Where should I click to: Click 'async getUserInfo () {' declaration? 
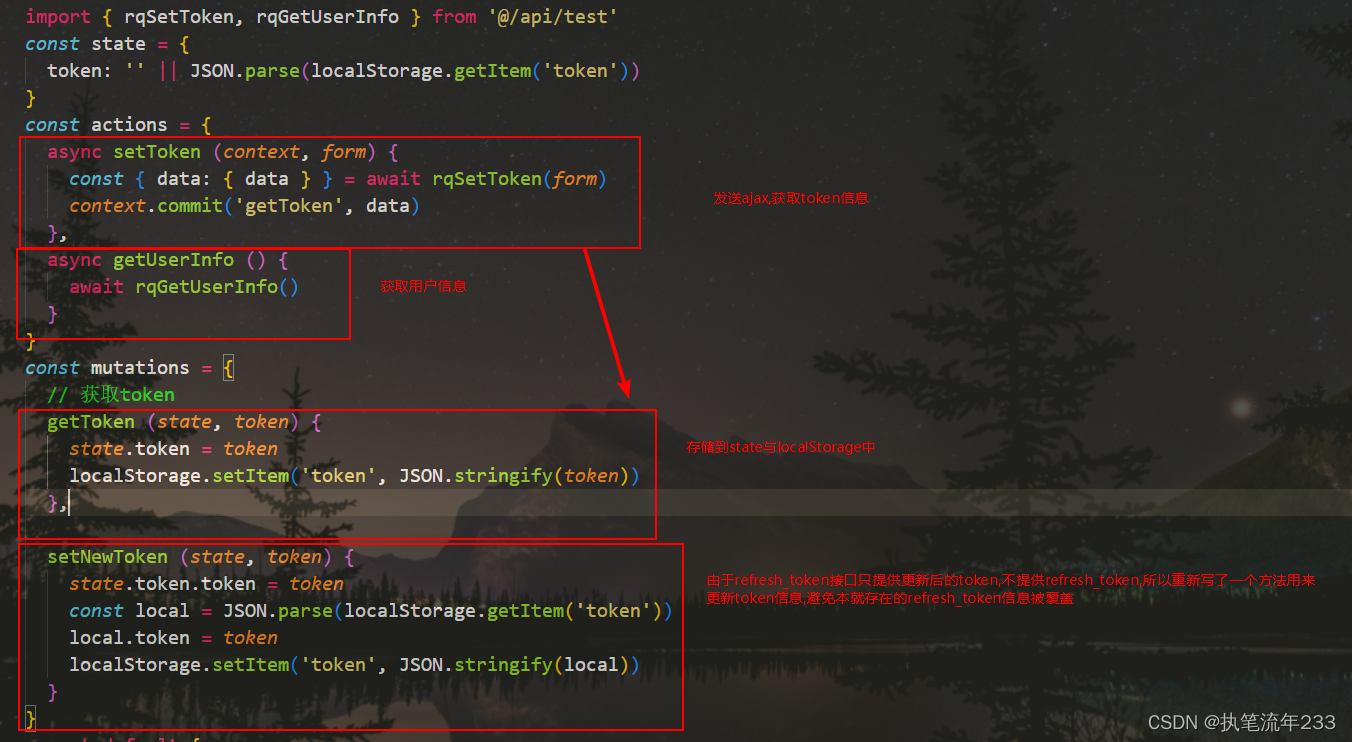[x=168, y=260]
